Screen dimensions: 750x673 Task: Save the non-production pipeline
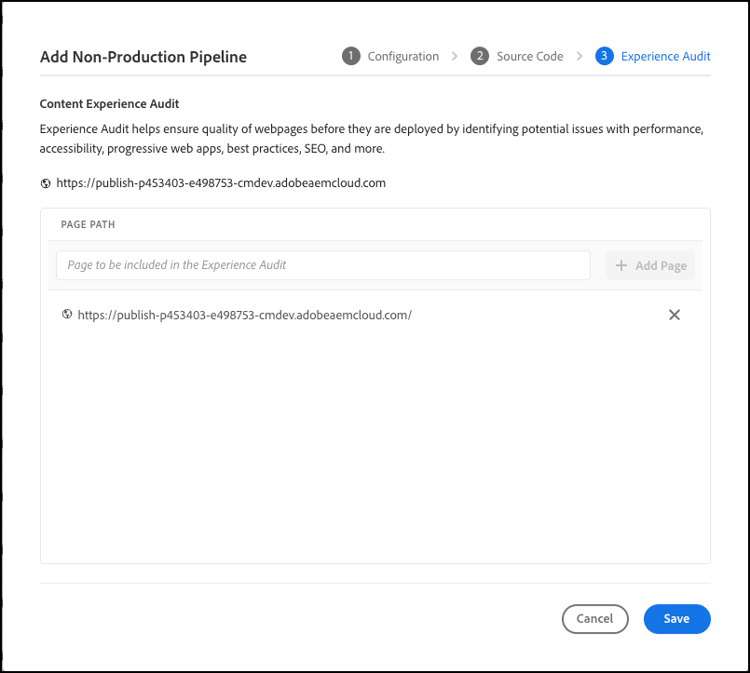click(x=677, y=619)
